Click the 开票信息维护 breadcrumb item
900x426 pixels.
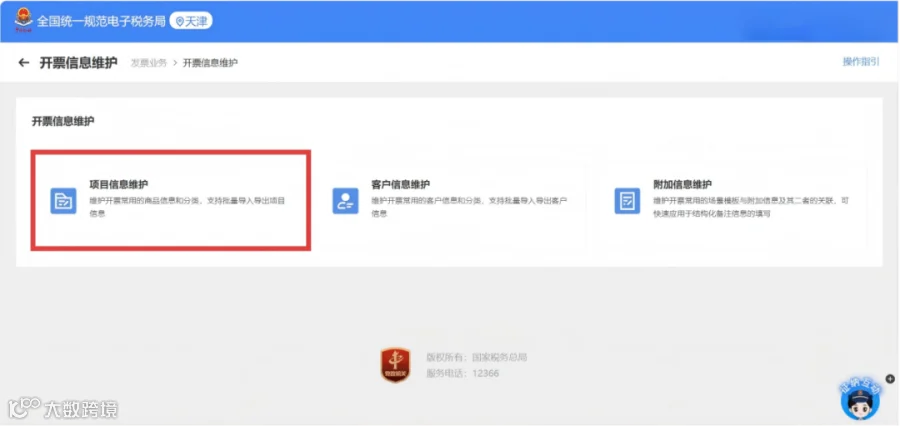coord(210,63)
